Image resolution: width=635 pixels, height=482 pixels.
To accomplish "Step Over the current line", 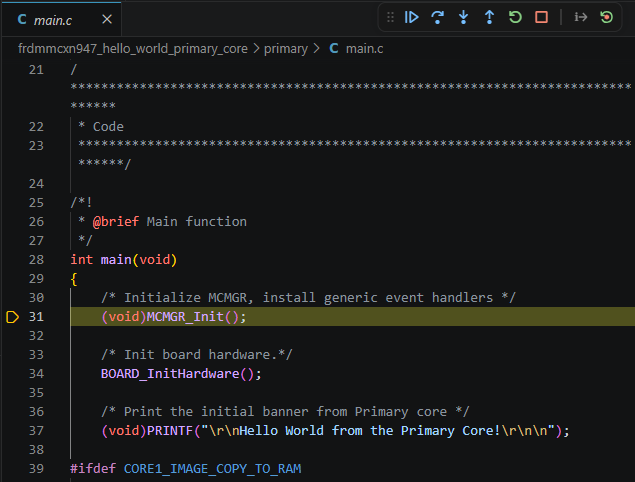I will pos(437,17).
